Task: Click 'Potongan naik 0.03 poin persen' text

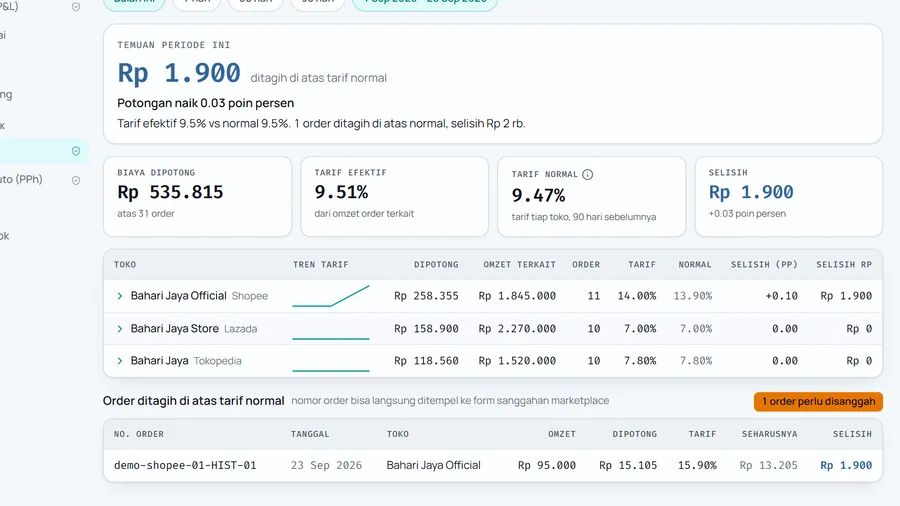Action: 205,103
